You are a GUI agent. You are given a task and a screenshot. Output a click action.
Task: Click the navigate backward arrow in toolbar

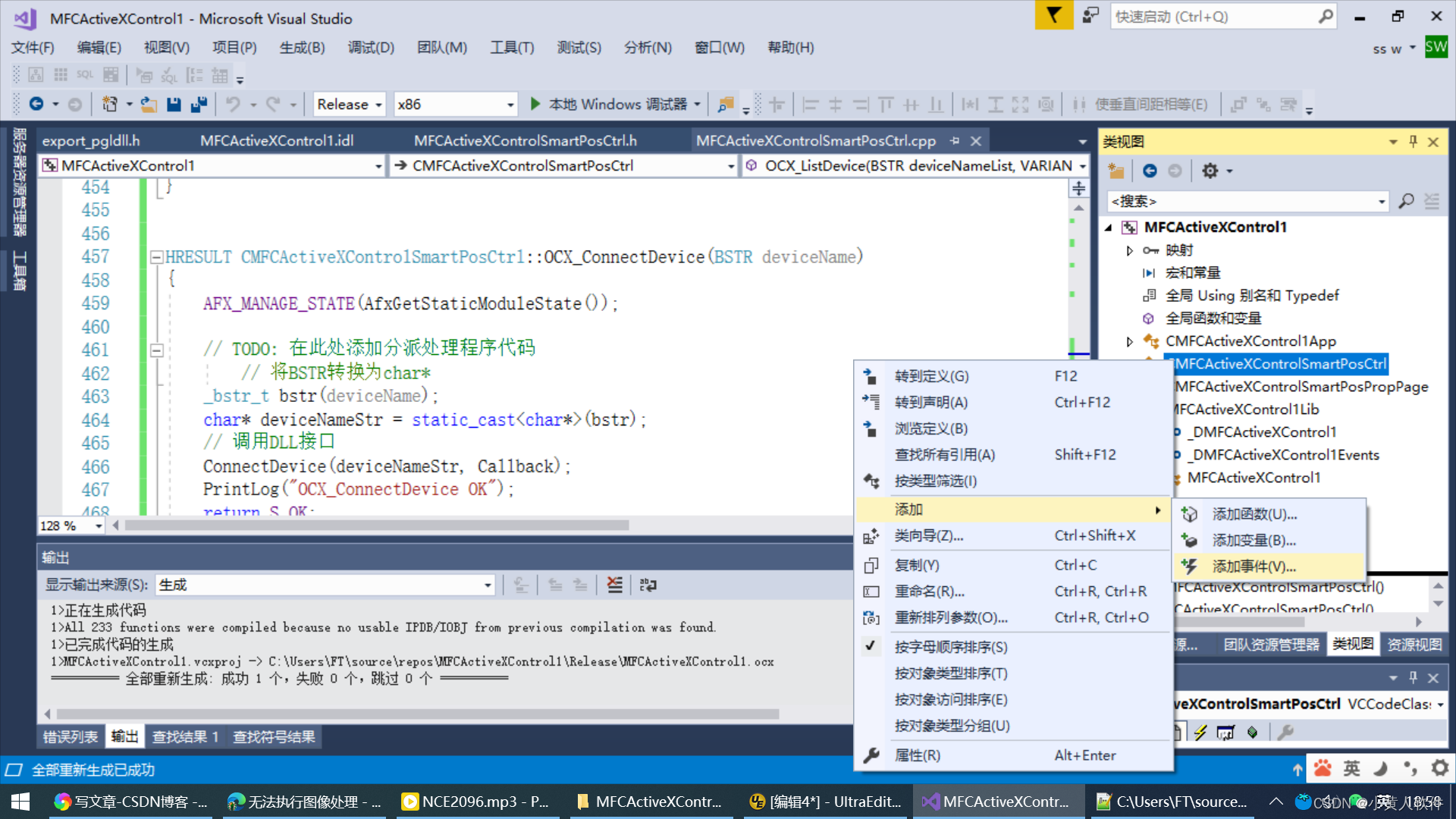point(36,104)
